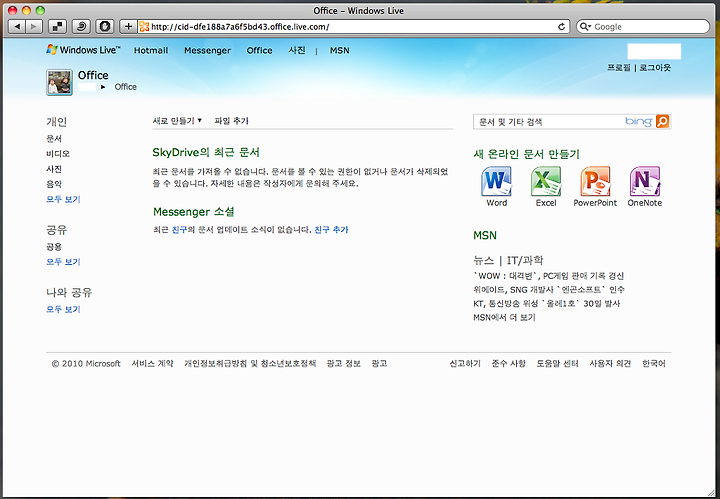Open the Google search magnifier dropdown
The width and height of the screenshot is (720, 499).
[585, 27]
